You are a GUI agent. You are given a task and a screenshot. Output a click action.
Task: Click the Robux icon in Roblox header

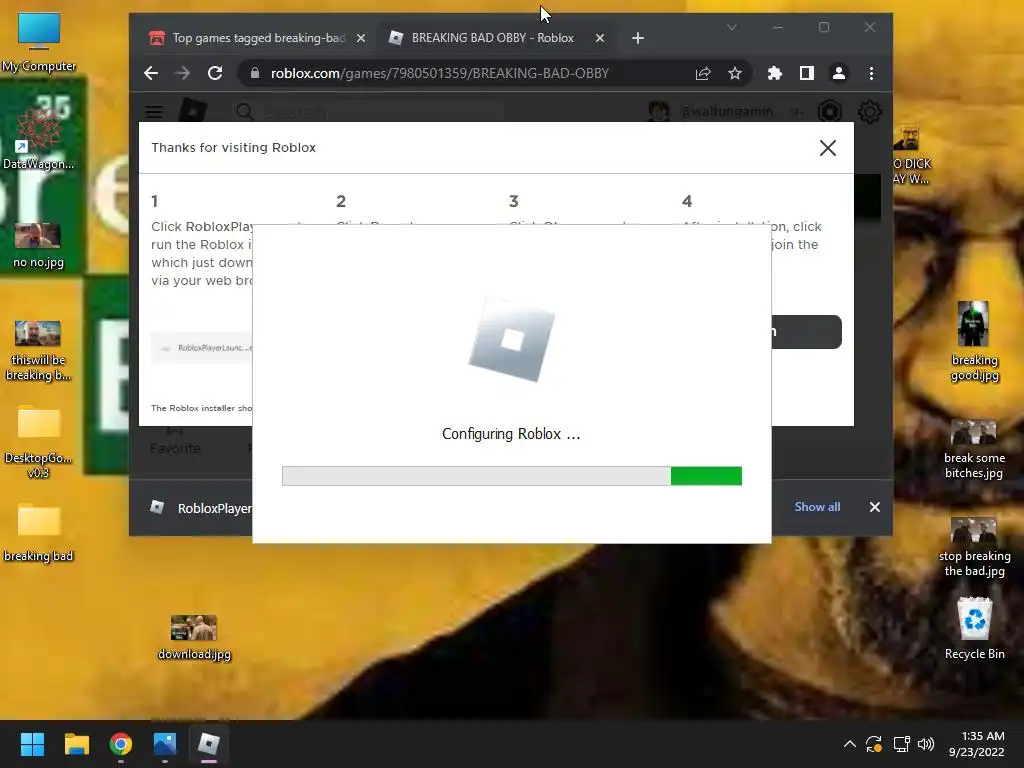[x=830, y=112]
